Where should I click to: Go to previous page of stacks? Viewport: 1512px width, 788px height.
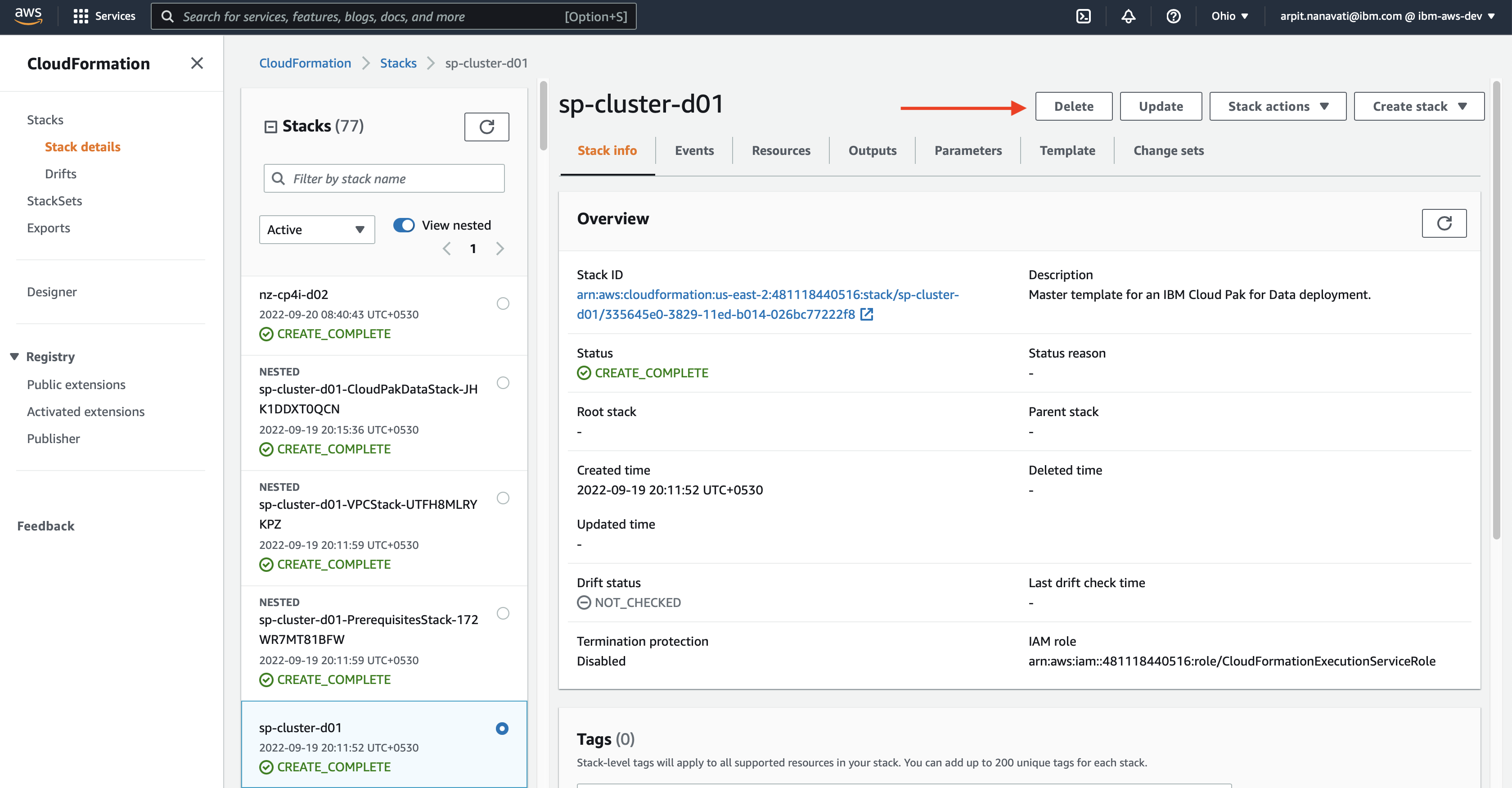(x=447, y=249)
